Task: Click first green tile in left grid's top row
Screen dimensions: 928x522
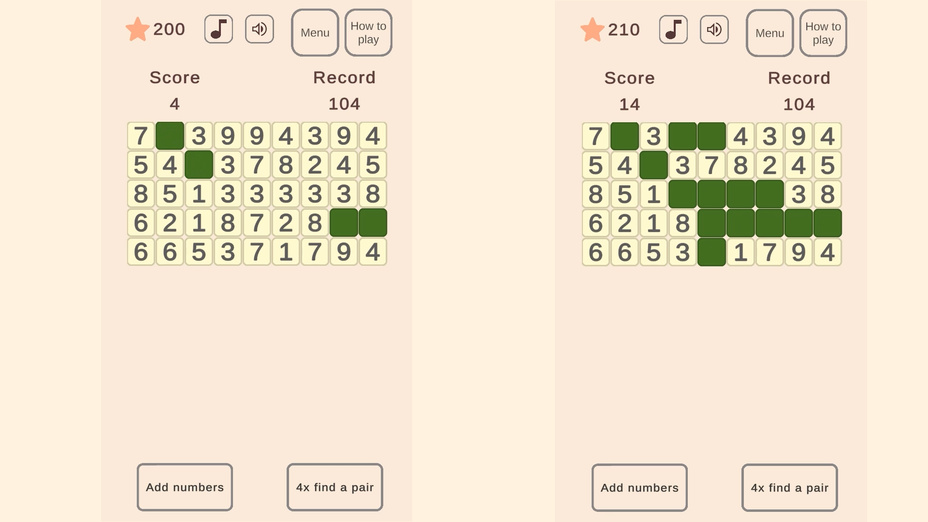Action: (170, 136)
